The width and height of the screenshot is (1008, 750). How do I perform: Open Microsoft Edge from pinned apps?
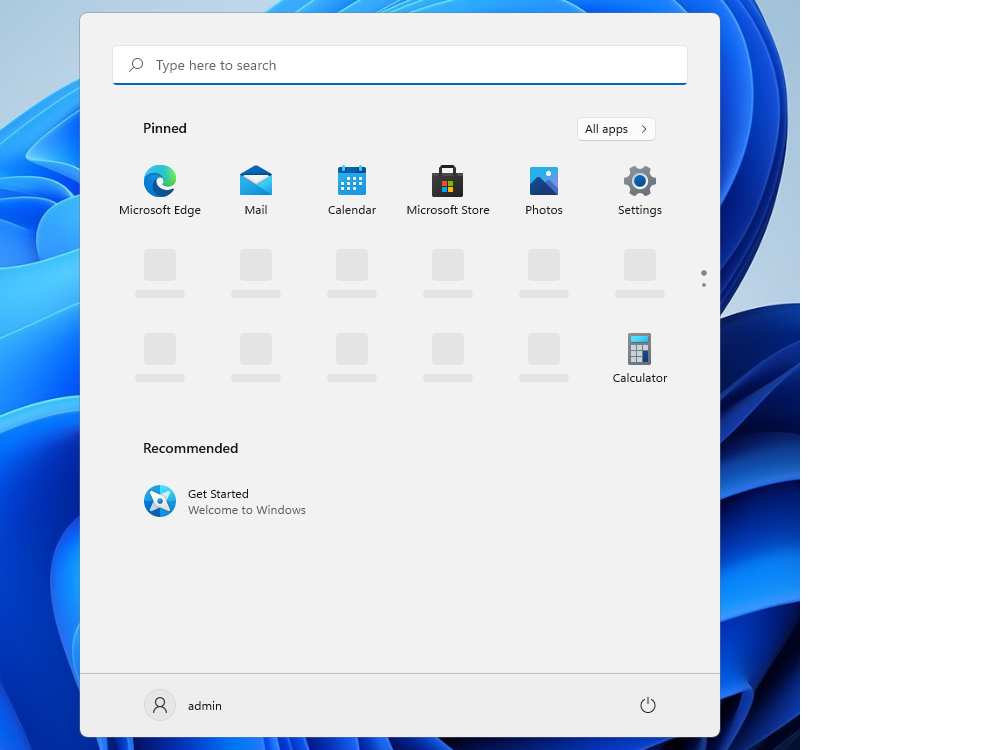160,183
